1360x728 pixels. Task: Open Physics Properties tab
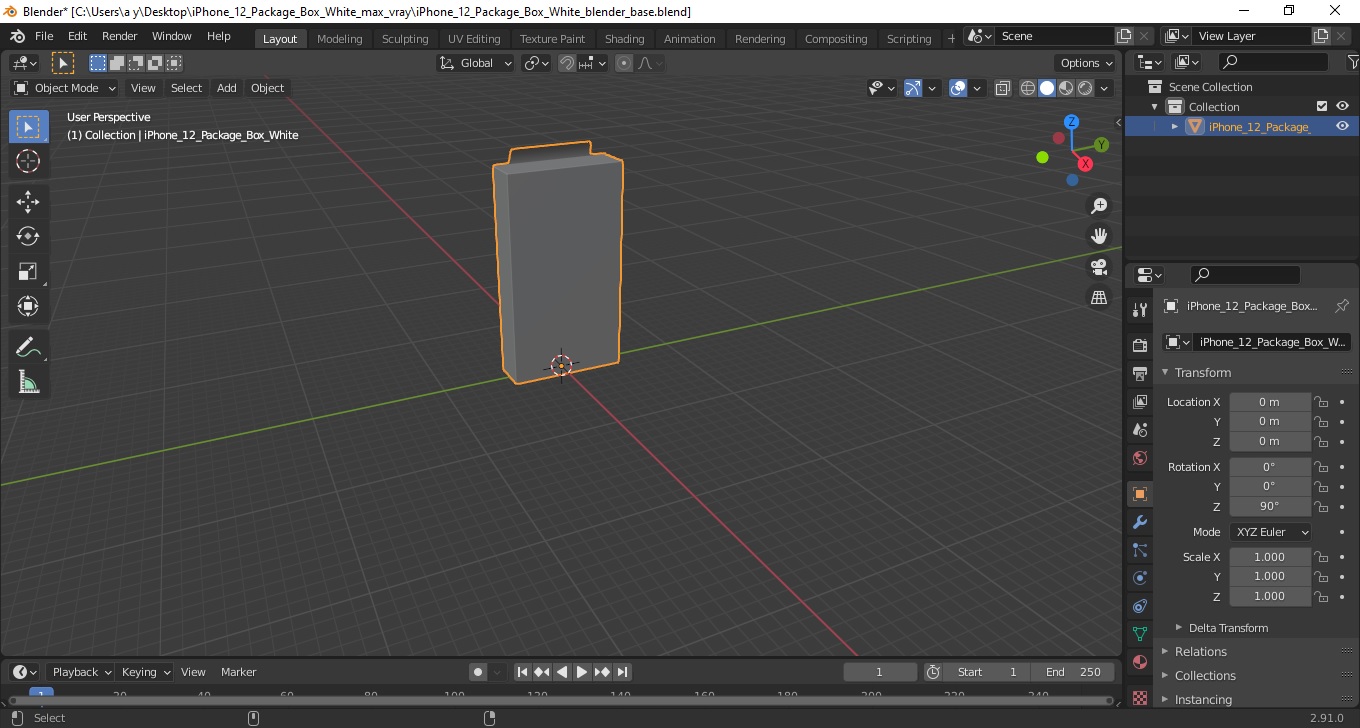point(1140,578)
